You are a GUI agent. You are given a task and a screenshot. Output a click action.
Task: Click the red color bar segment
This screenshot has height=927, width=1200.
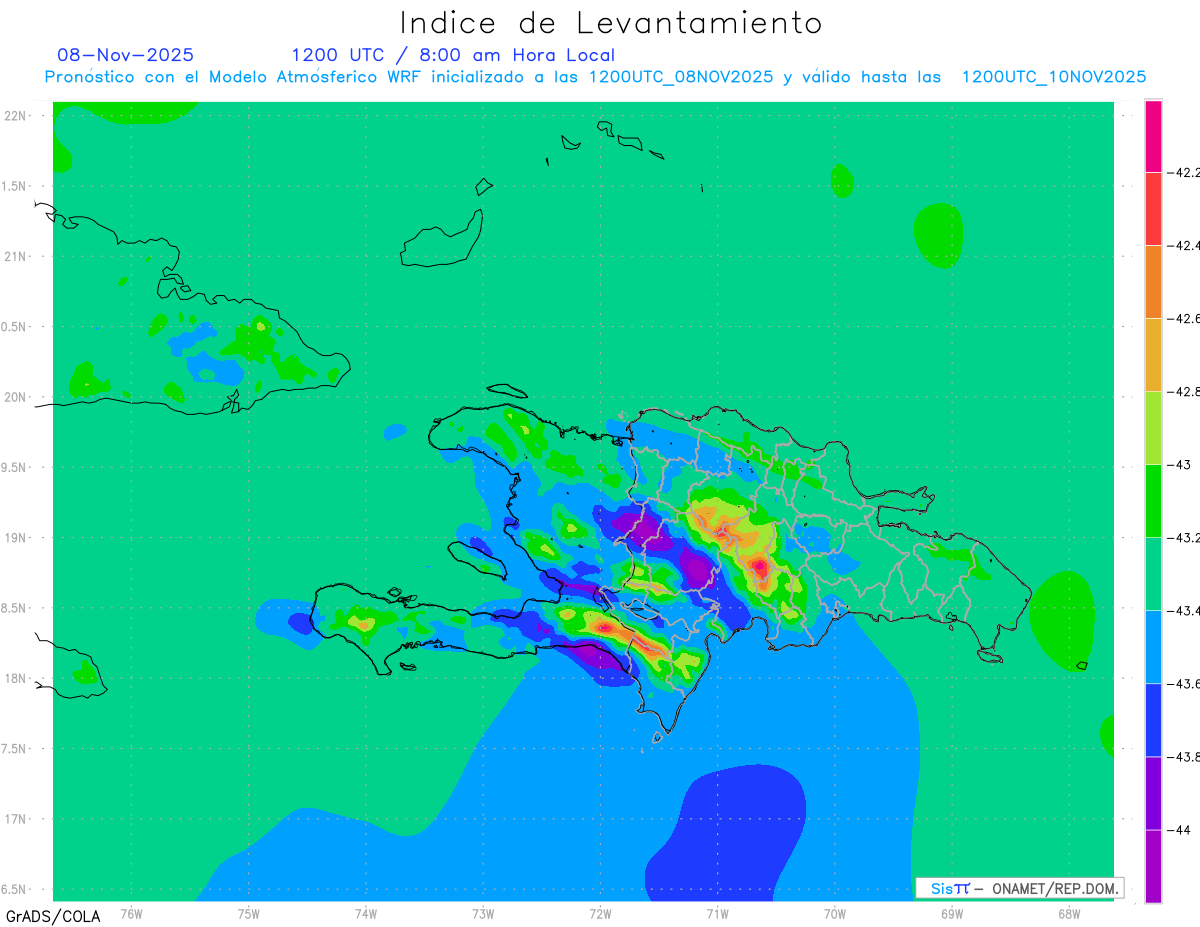click(1153, 208)
